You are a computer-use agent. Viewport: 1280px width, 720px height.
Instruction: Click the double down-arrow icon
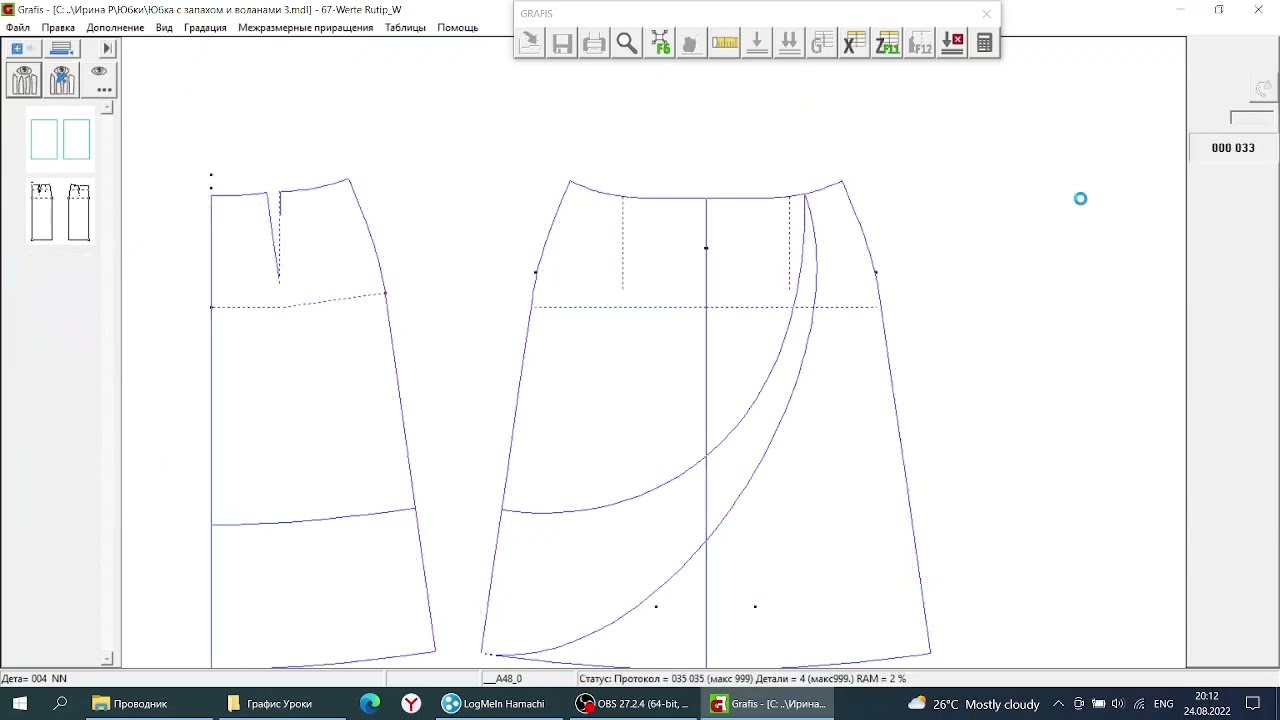click(x=789, y=43)
